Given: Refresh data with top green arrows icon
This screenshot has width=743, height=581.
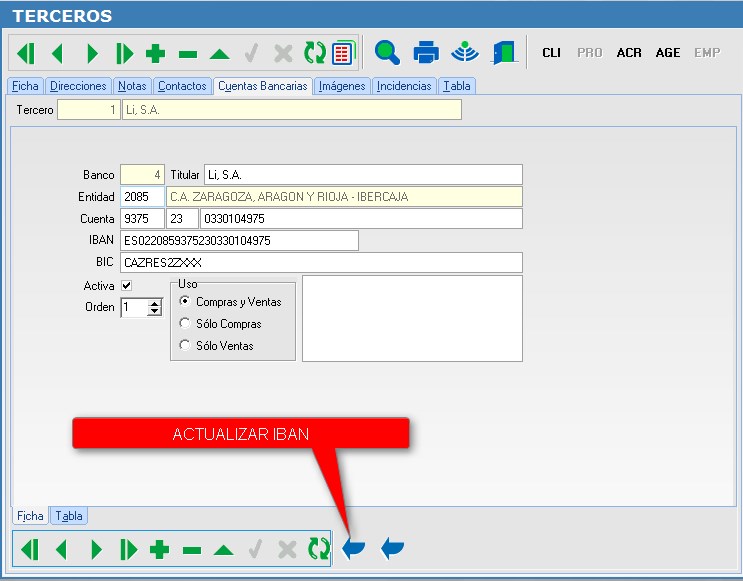Looking at the screenshot, I should [x=315, y=53].
